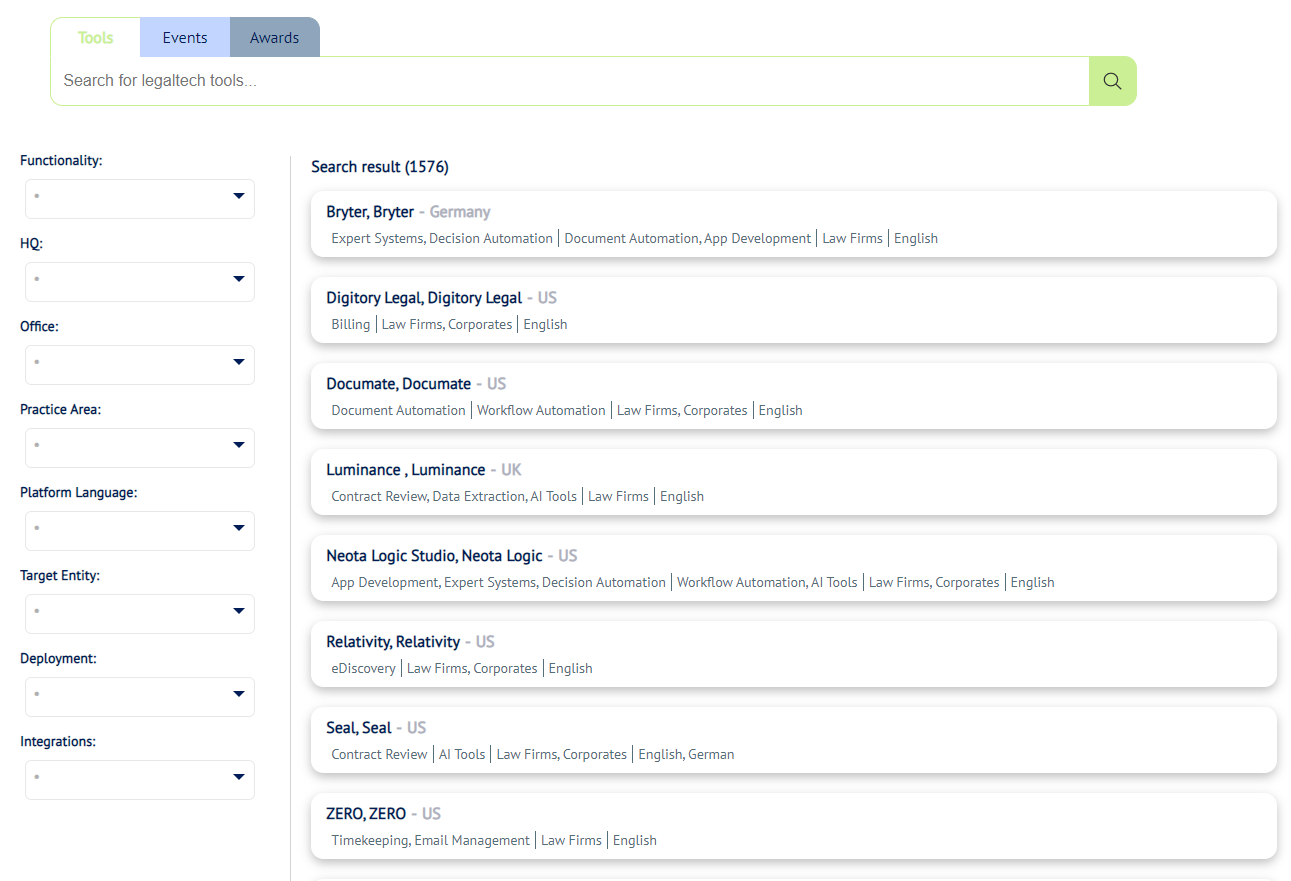Viewport: 1291px width, 881px height.
Task: Click 'Law Firms, Corporates' in Relativity card
Action: point(472,669)
